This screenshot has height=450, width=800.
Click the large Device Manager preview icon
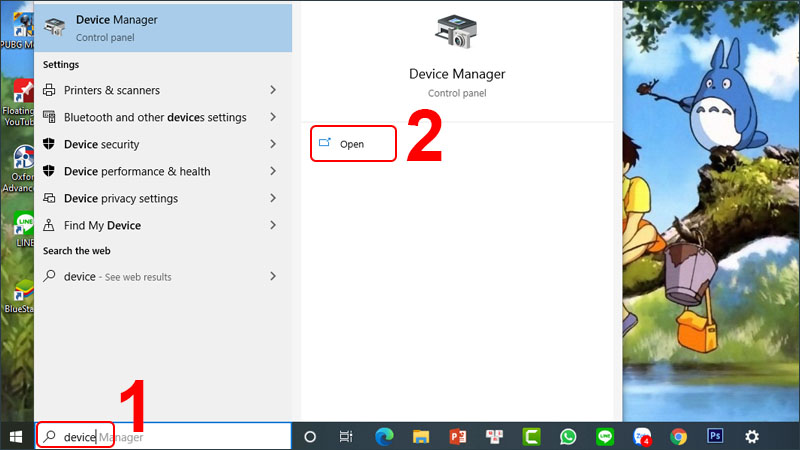457,32
